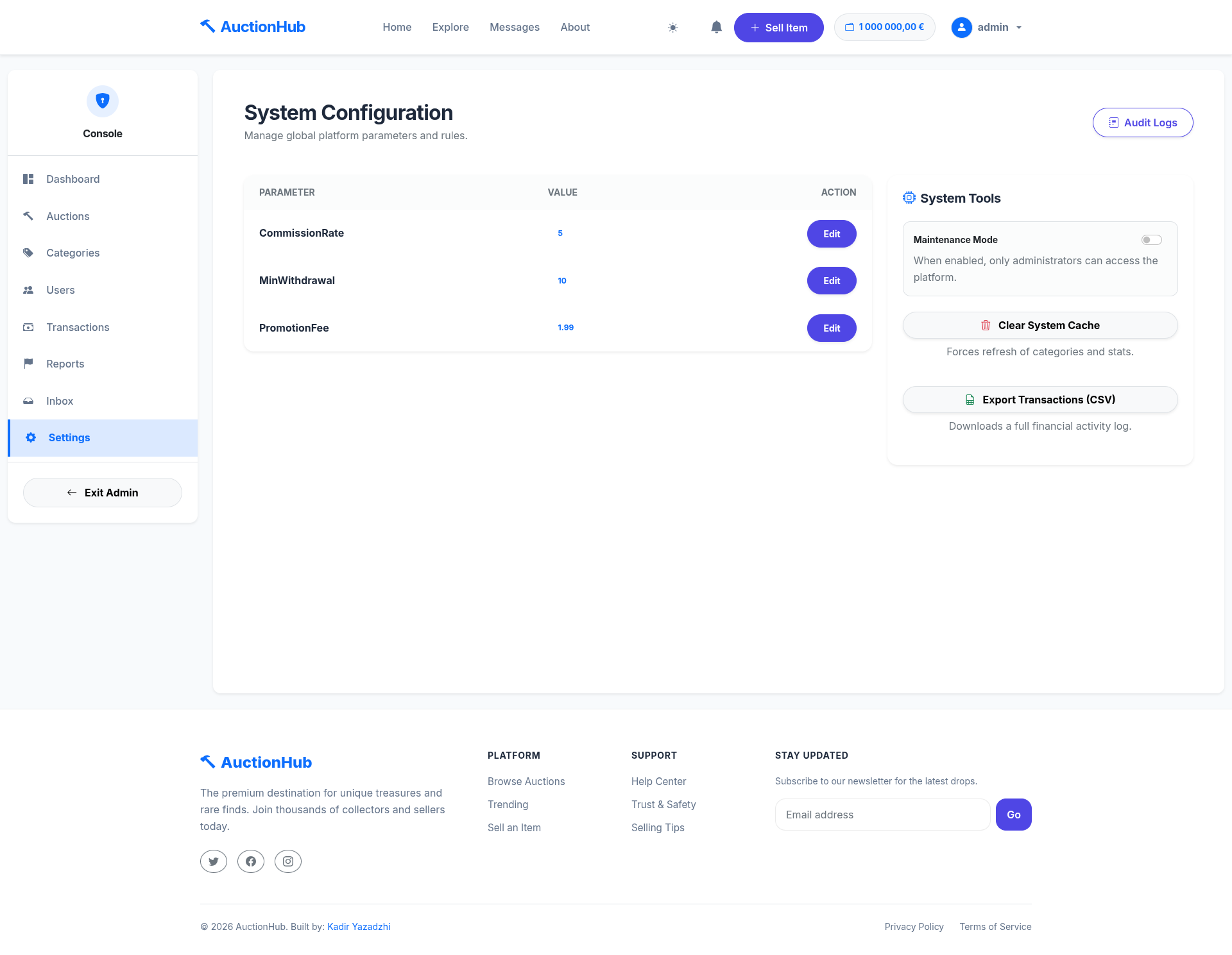Edit the PromotionFee parameter
The image size is (1232, 955).
832,328
